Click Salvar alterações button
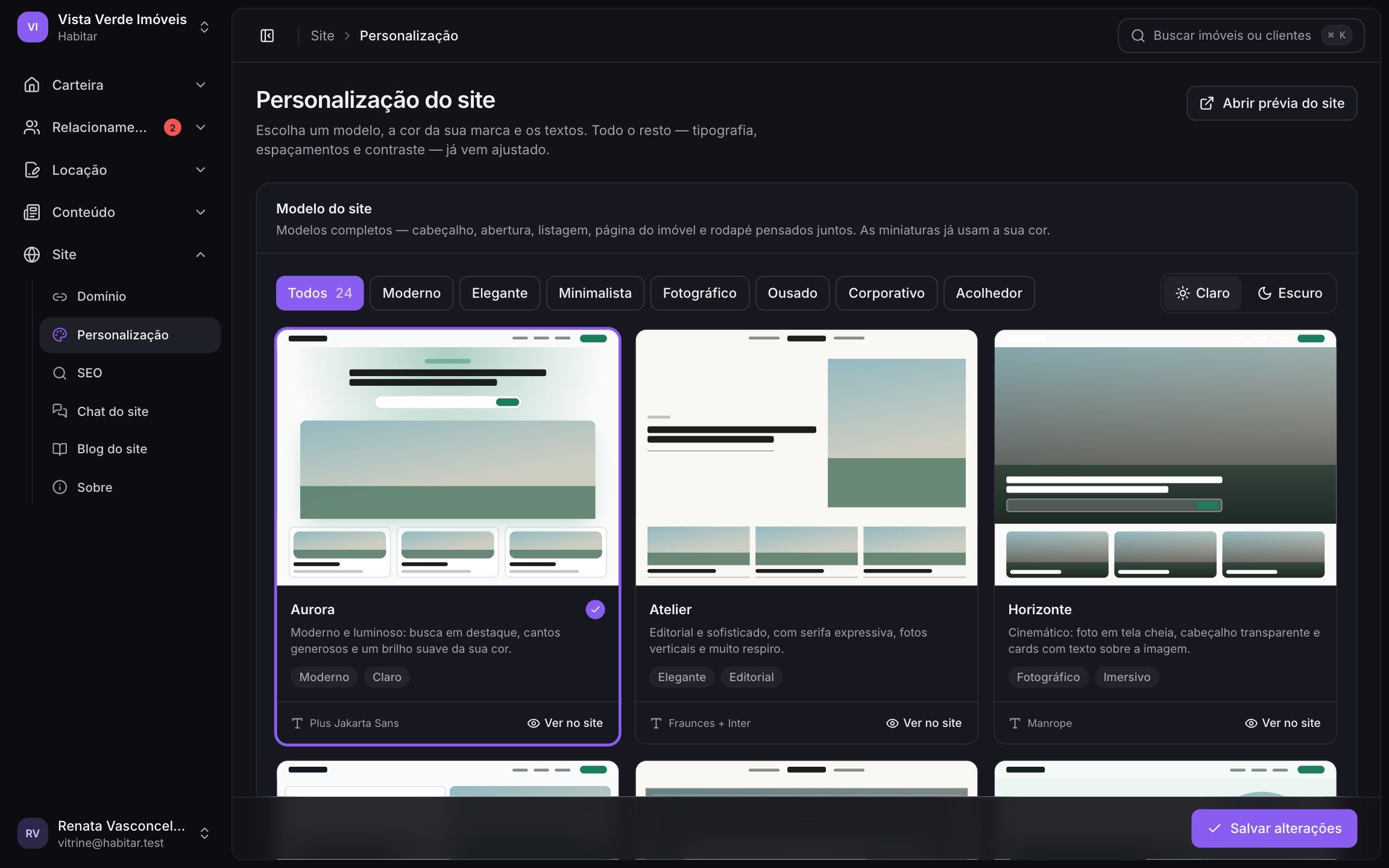 1274,828
